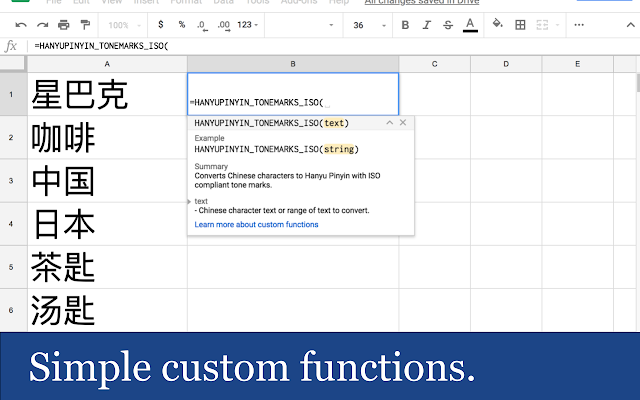Click the Redo icon
Image resolution: width=640 pixels, height=400 pixels.
42,25
